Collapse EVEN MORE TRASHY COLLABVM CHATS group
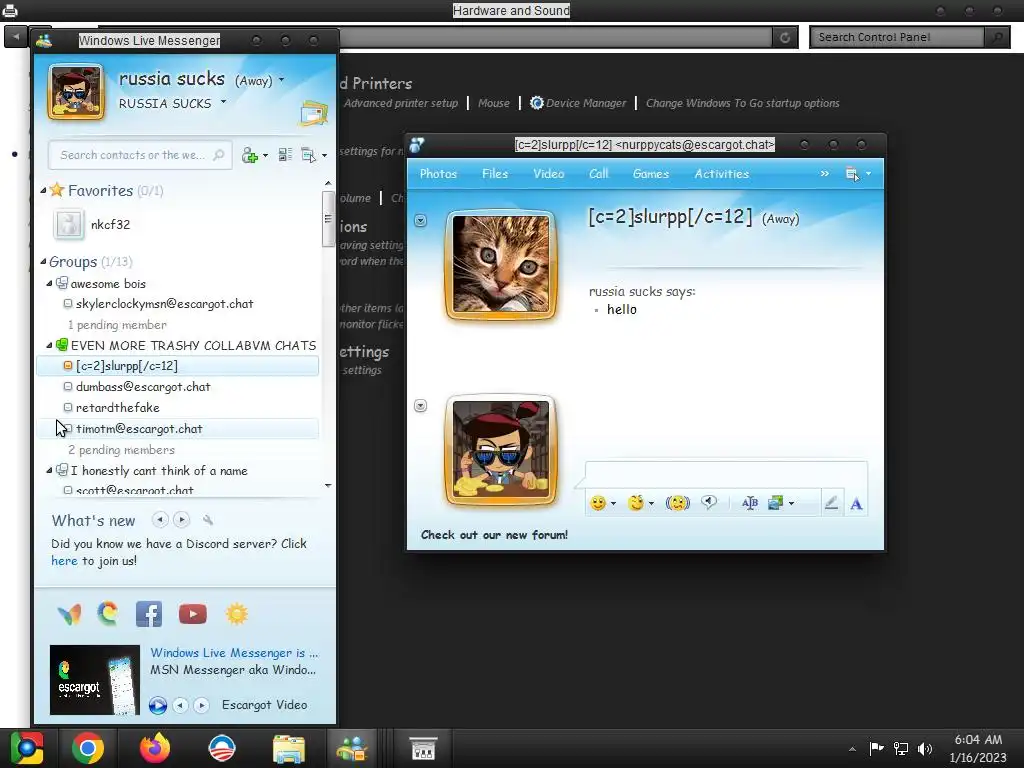1024x768 pixels. point(50,345)
